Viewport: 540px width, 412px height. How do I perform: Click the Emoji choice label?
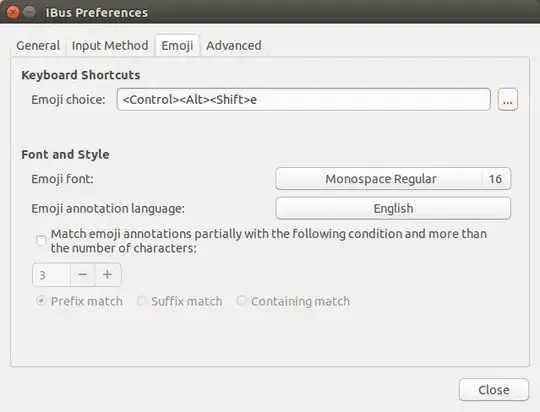pos(68,100)
